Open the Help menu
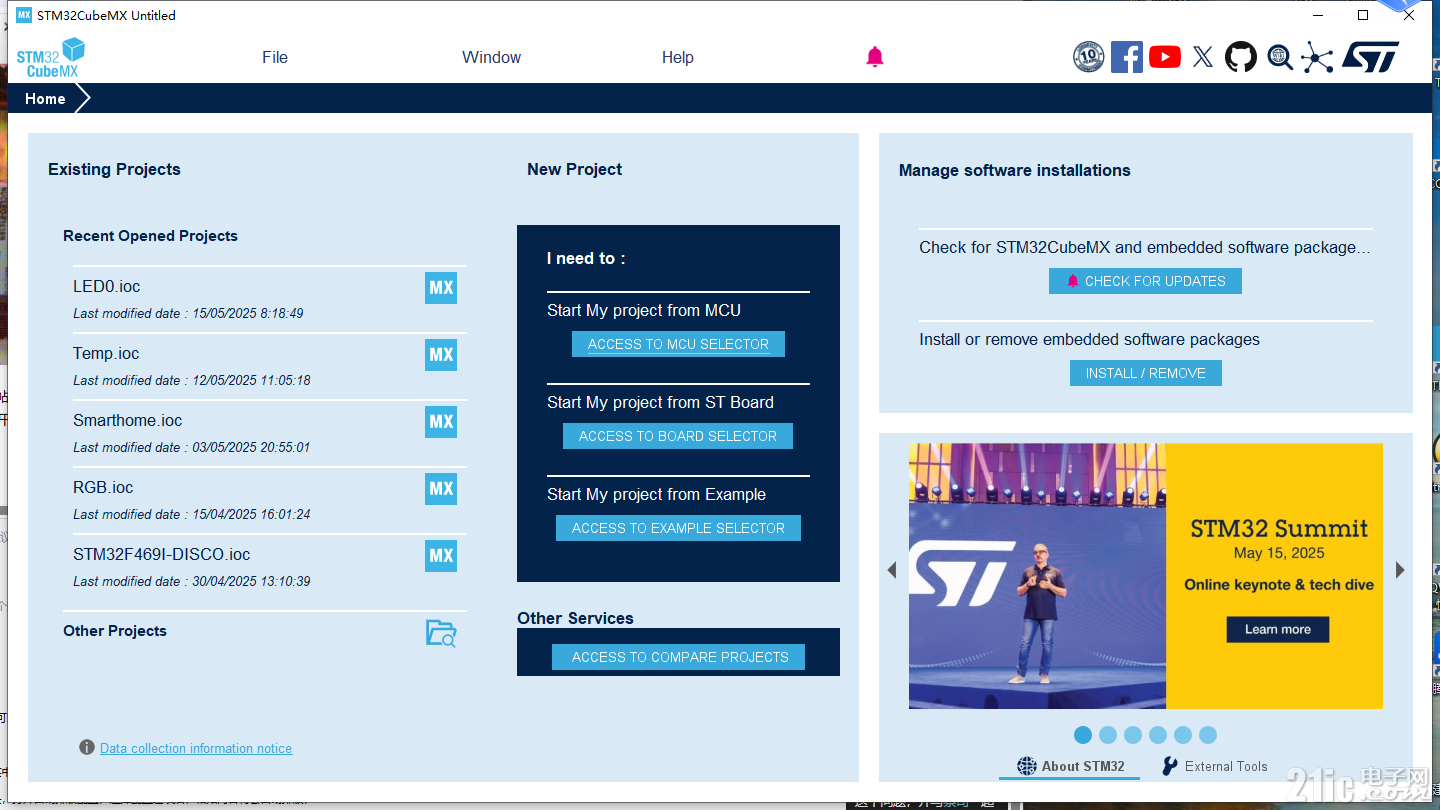Image resolution: width=1440 pixels, height=810 pixels. point(678,57)
